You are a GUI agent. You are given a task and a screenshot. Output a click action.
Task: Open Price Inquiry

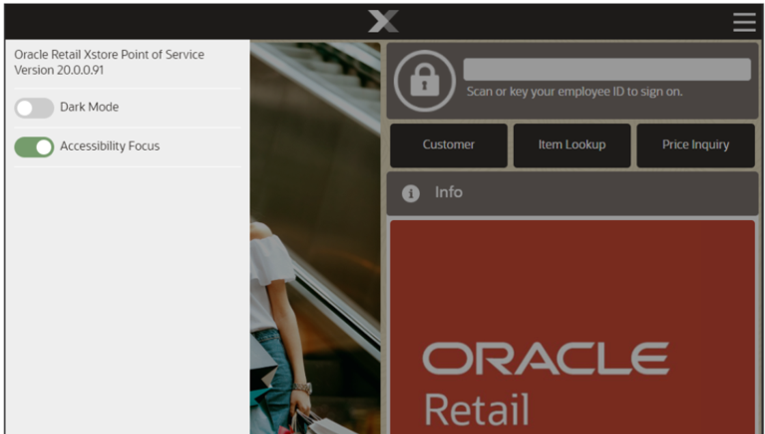[695, 145]
